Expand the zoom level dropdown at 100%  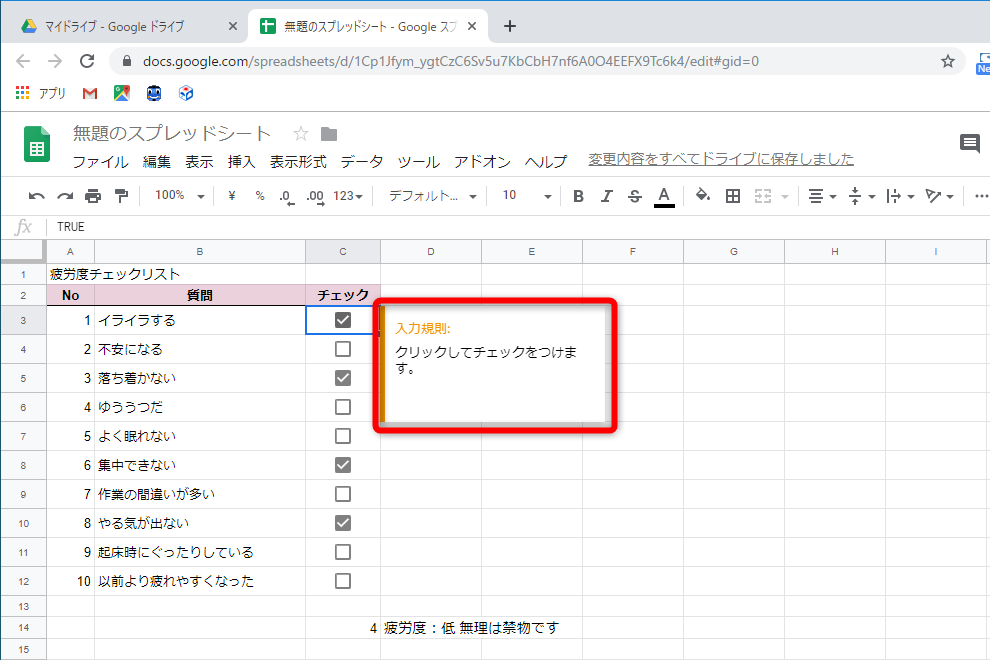178,195
